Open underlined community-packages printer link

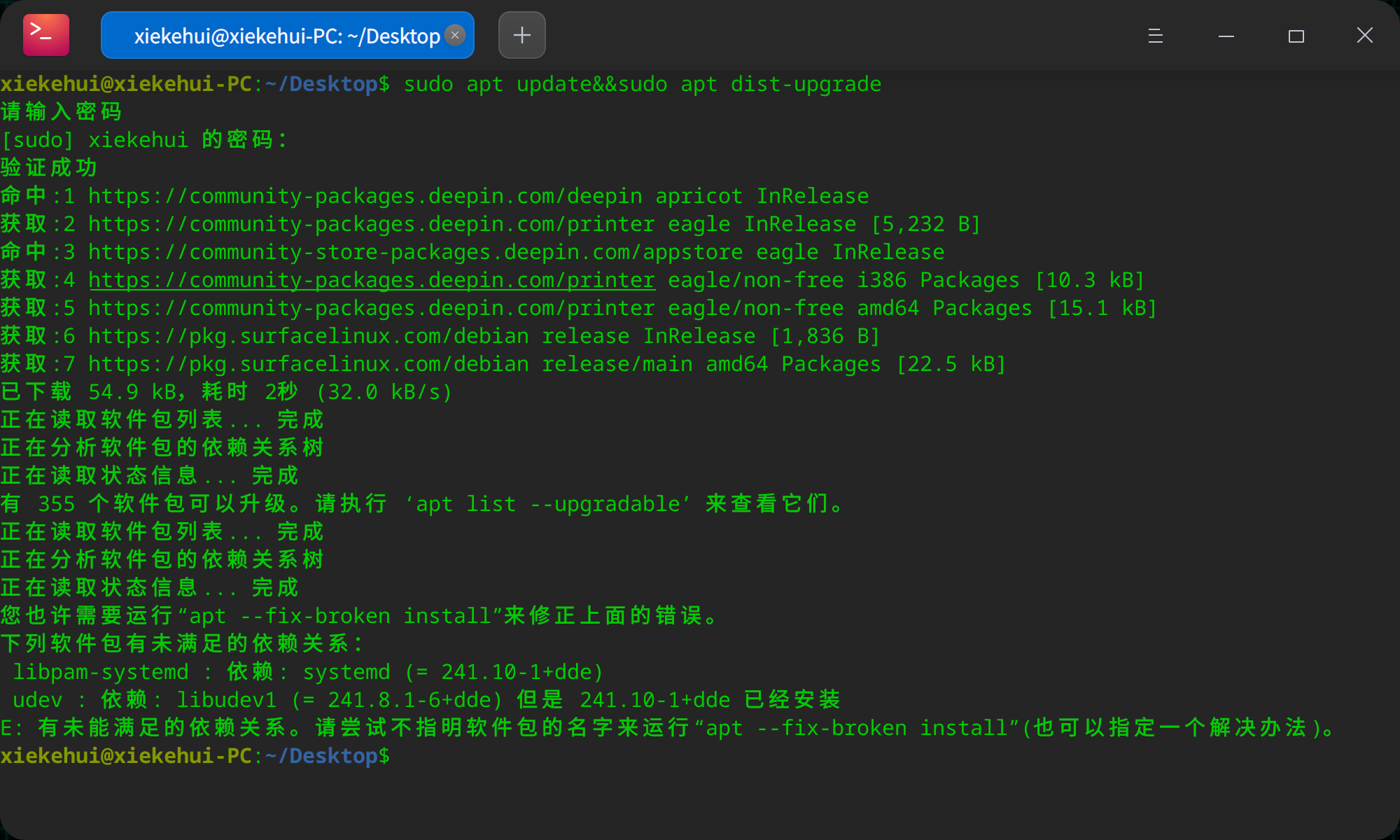point(372,280)
